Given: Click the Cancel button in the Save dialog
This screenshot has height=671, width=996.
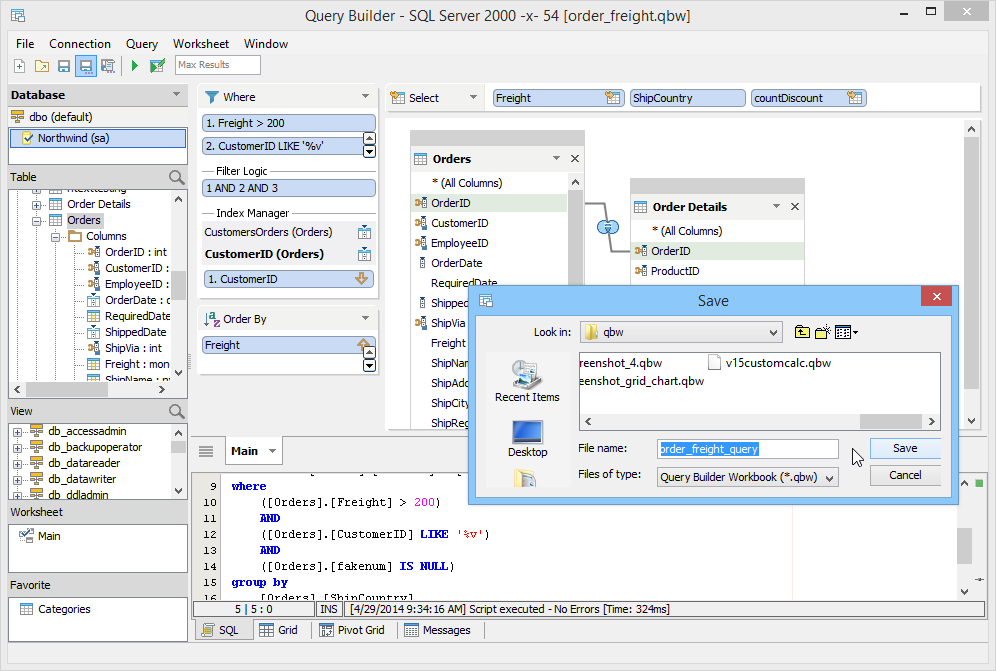Looking at the screenshot, I should (905, 475).
